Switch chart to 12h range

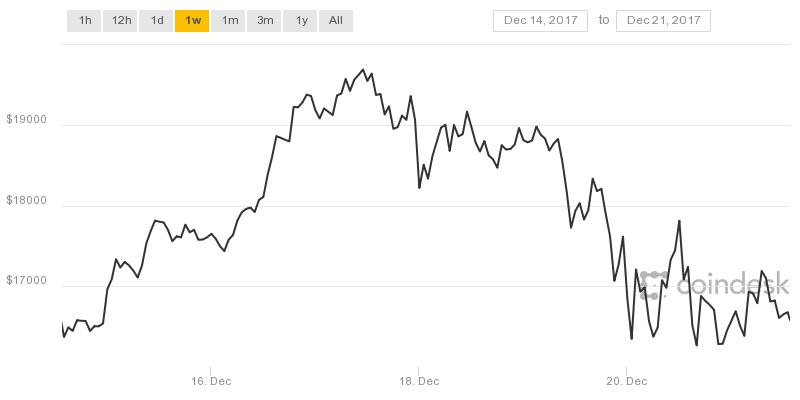(x=121, y=20)
